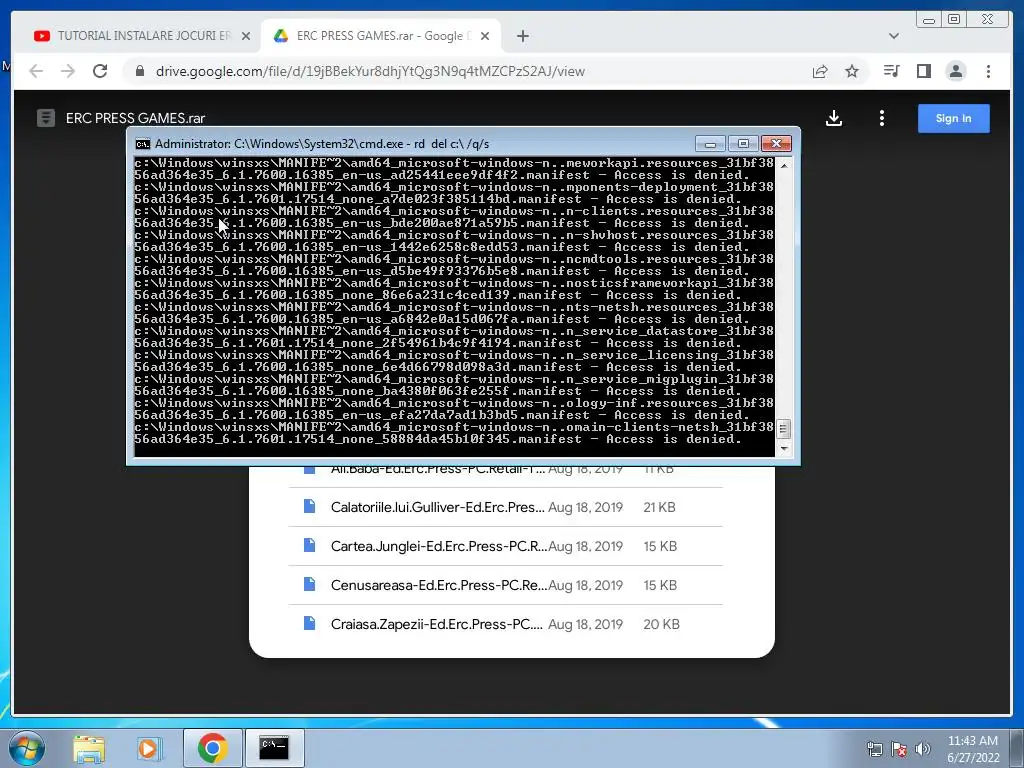Open the volume speaker tray icon
Screen dimensions: 1024x768
pos(923,749)
